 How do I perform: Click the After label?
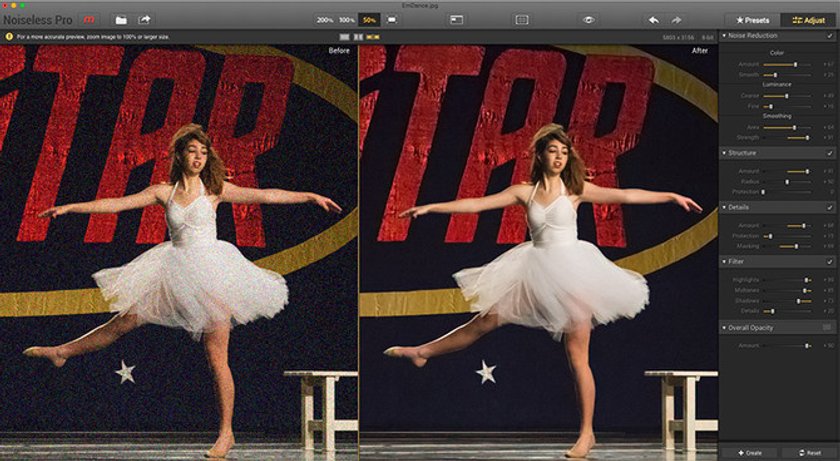point(700,51)
